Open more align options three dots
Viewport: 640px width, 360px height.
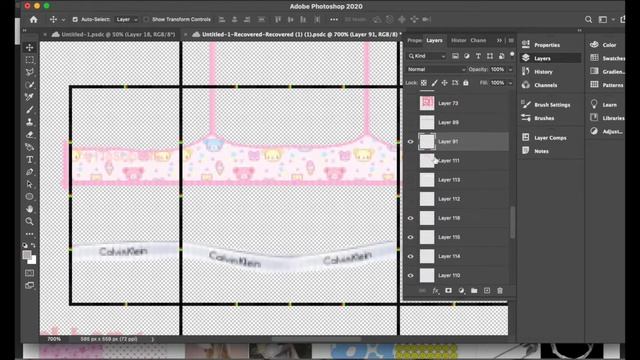pyautogui.click(x=334, y=19)
